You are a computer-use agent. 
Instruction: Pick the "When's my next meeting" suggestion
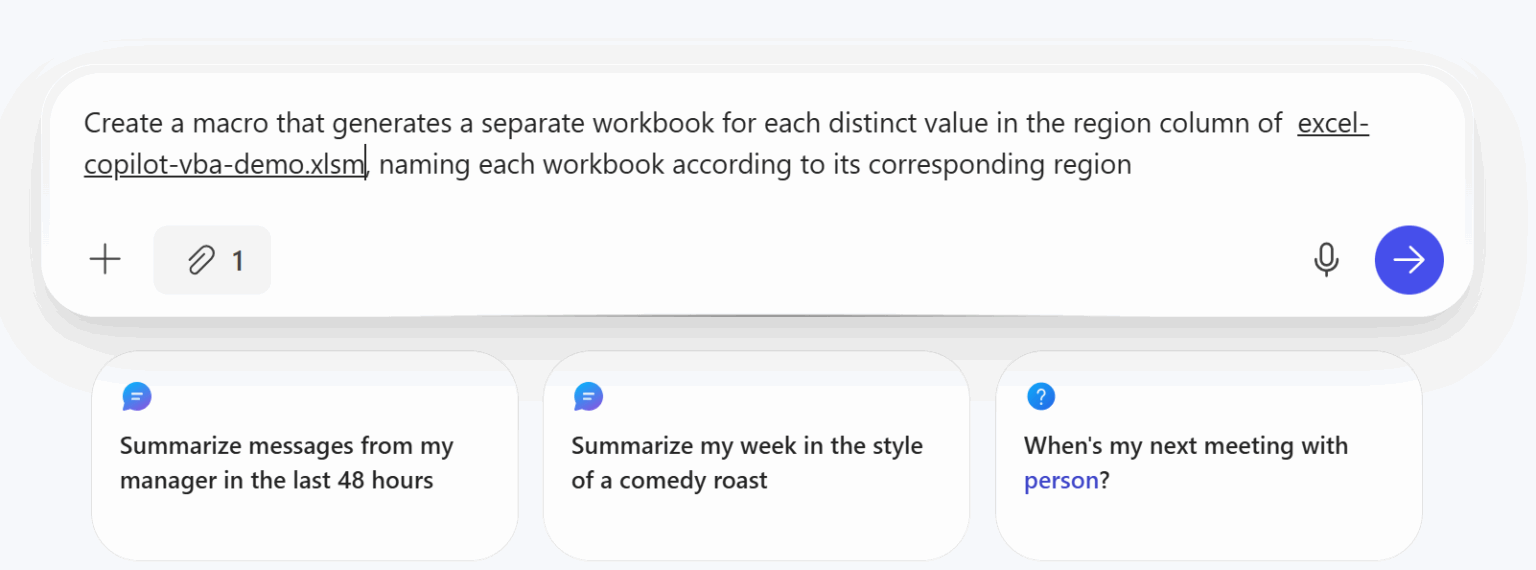click(1186, 446)
